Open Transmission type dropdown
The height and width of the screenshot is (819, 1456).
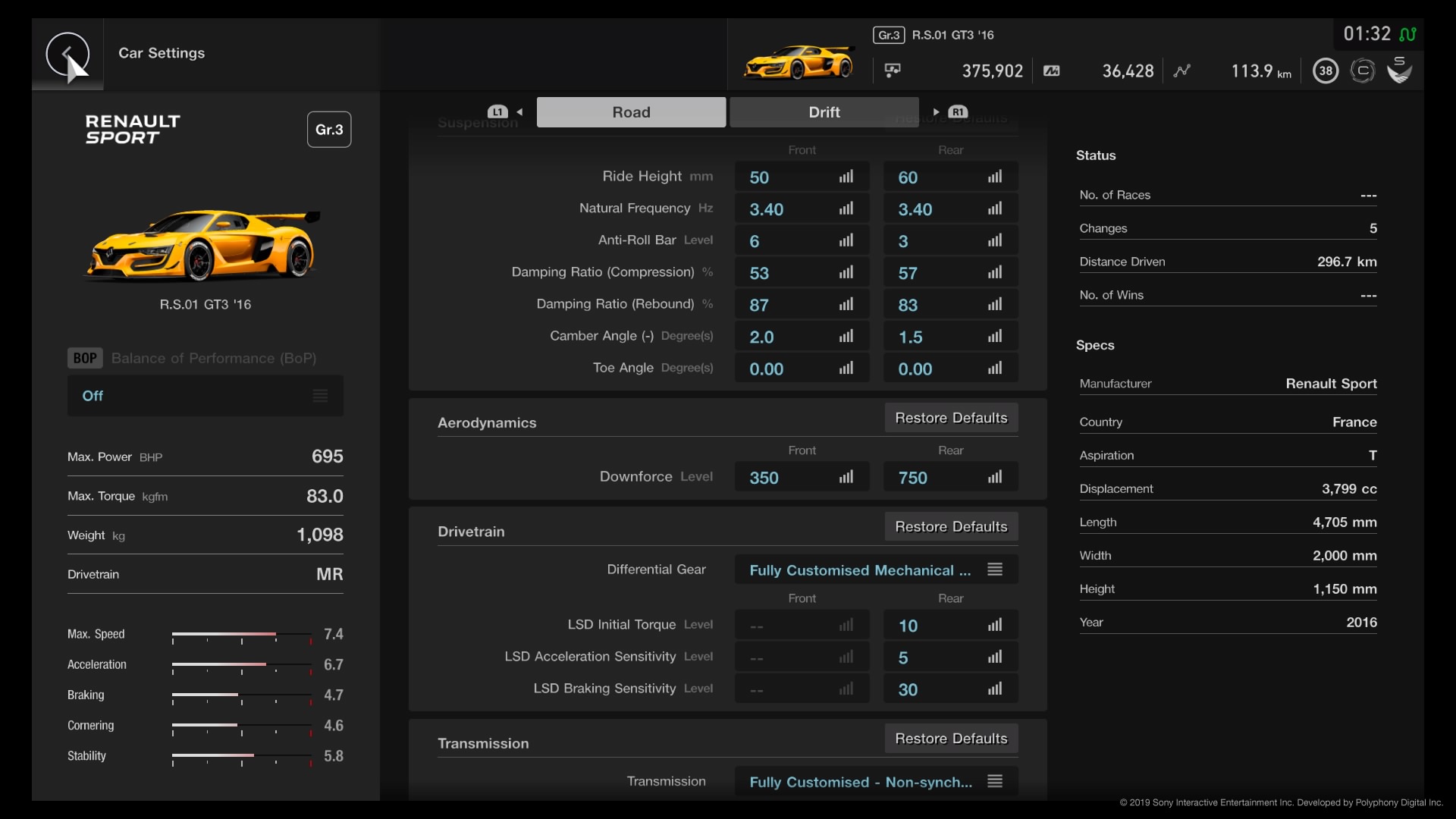[x=876, y=782]
